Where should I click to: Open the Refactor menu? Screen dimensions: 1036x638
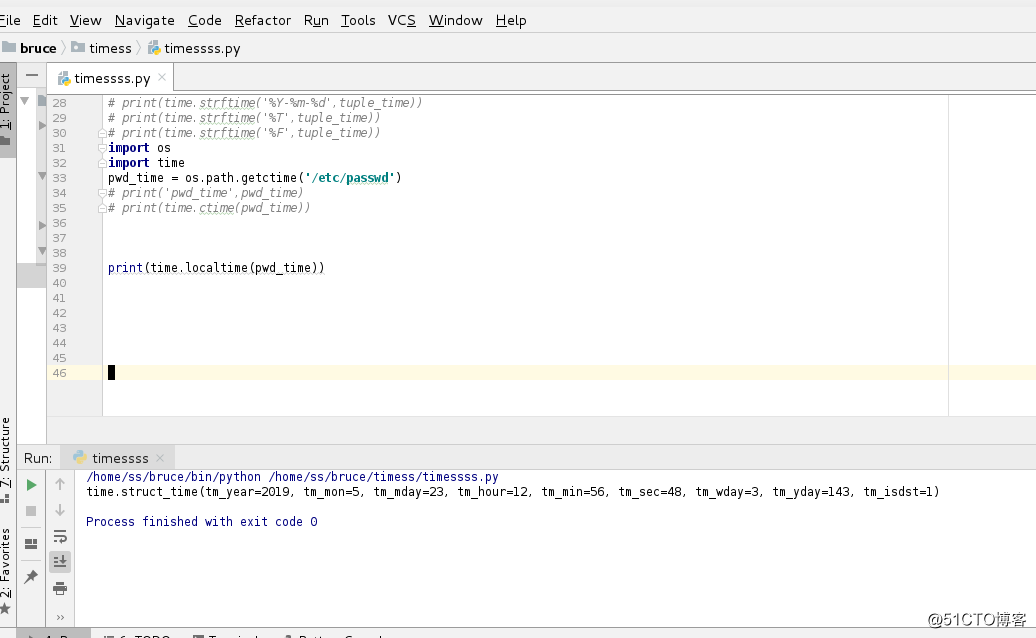[263, 20]
